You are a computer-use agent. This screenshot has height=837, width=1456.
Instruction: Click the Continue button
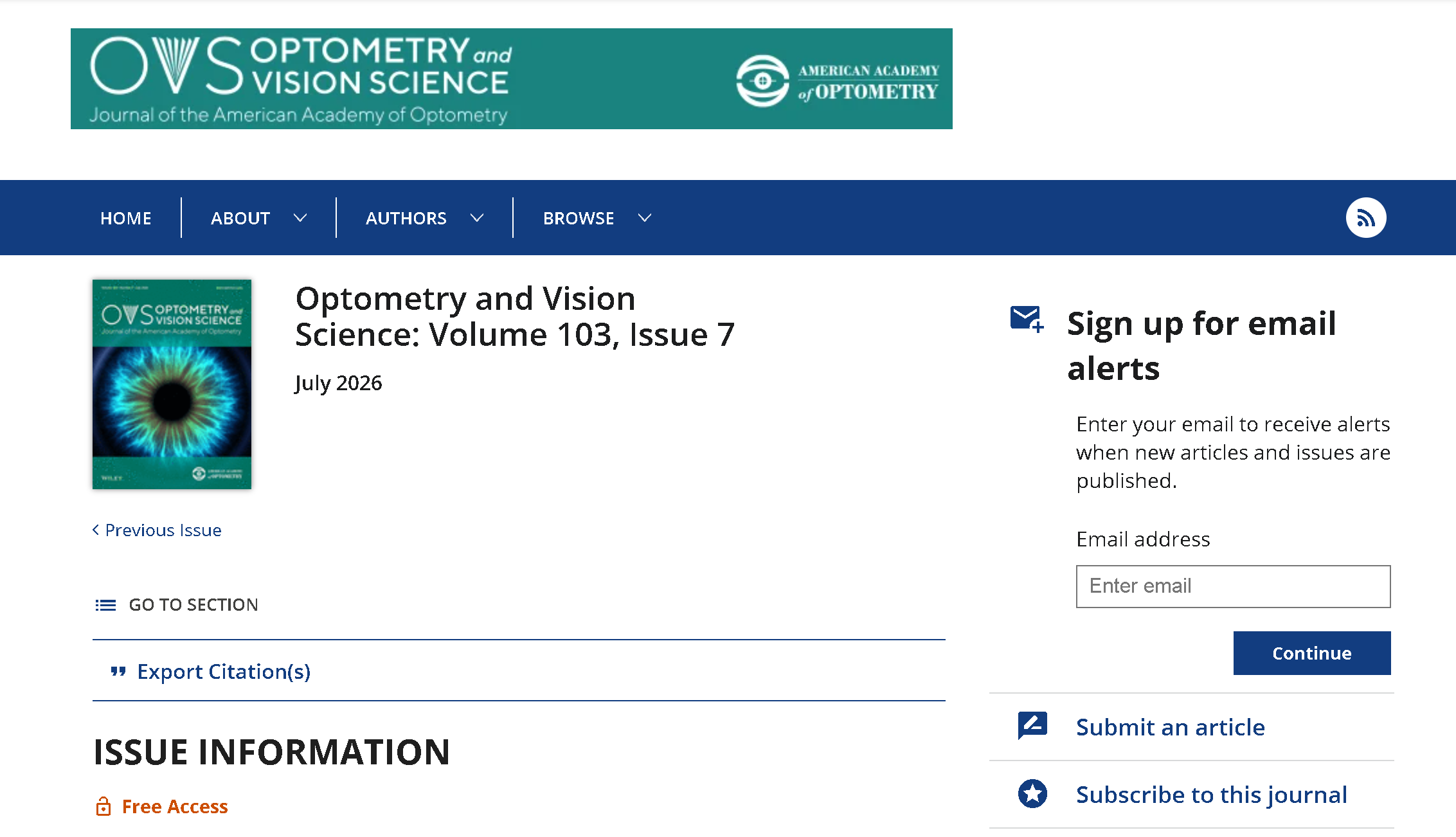(1312, 653)
